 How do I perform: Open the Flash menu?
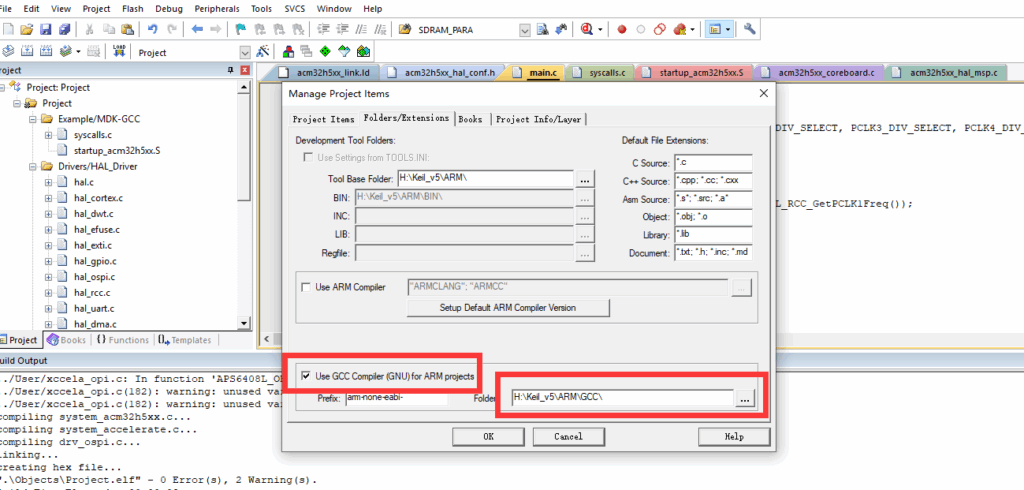pyautogui.click(x=133, y=9)
